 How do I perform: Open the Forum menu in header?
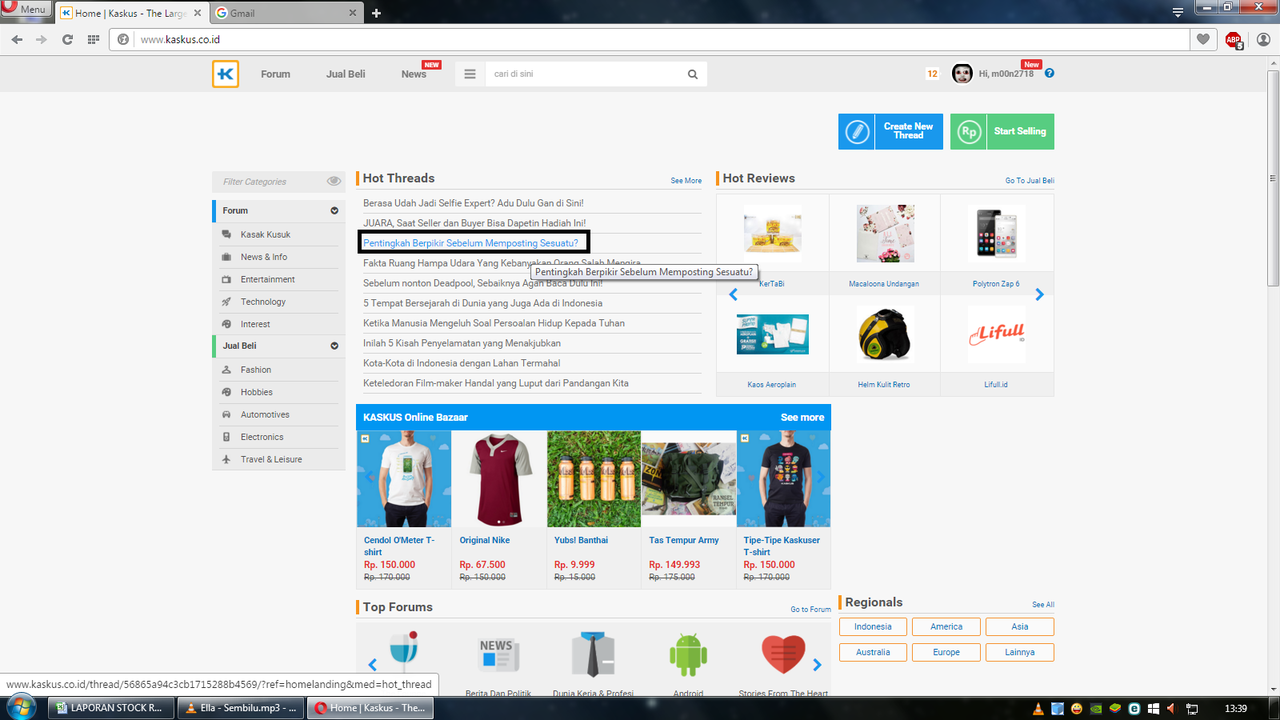coord(275,74)
